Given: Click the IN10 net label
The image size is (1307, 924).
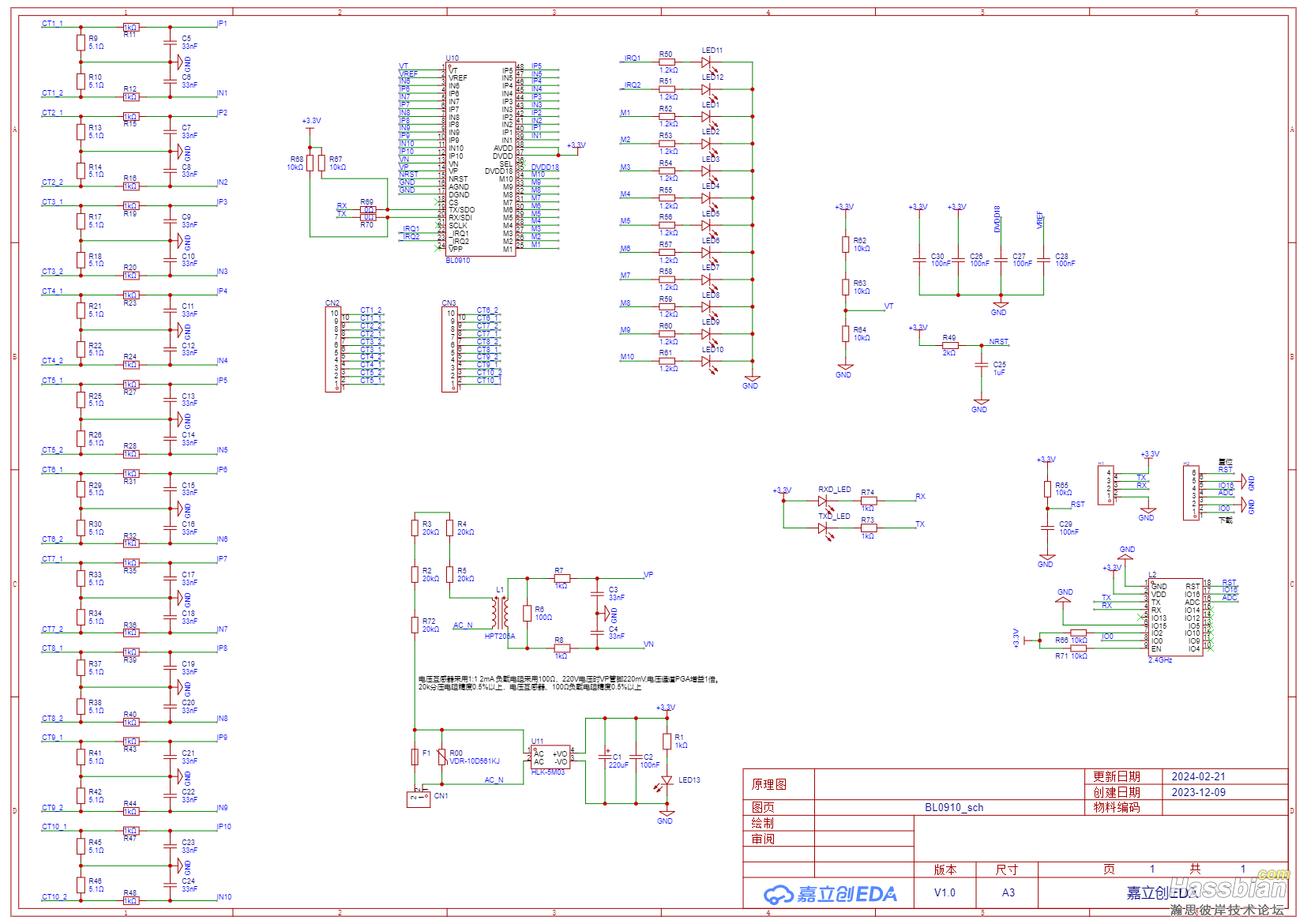Looking at the screenshot, I should 224,897.
